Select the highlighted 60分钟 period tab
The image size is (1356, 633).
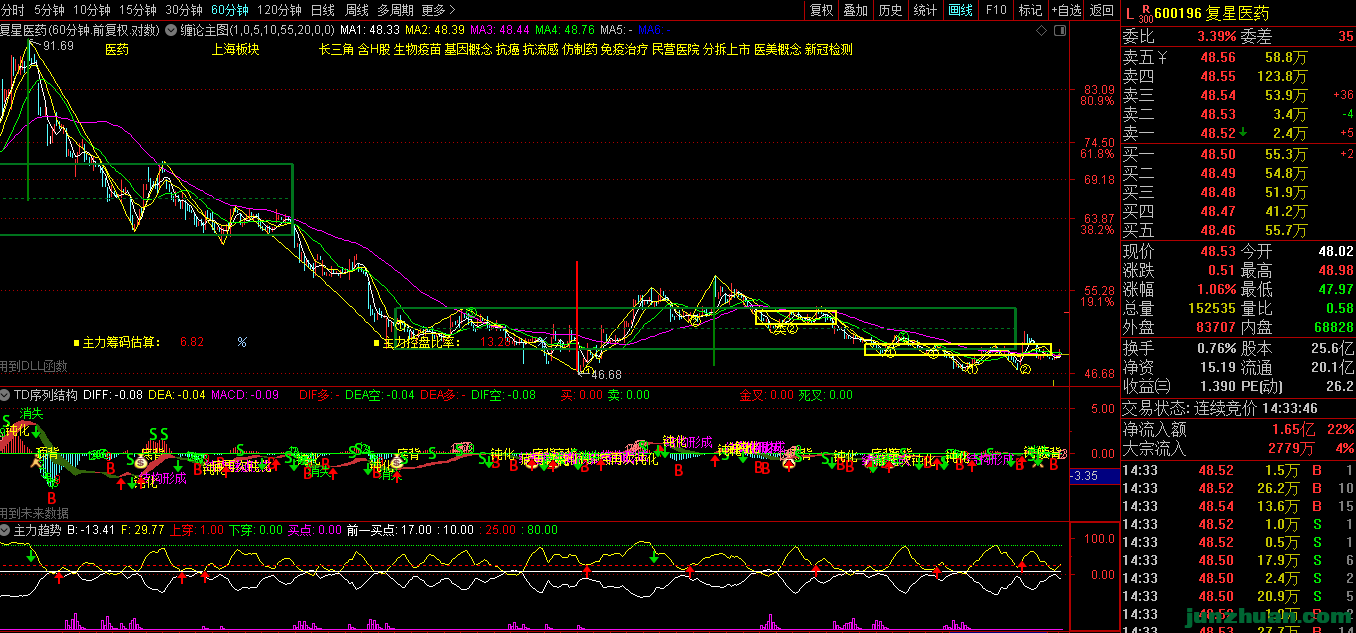pos(230,10)
